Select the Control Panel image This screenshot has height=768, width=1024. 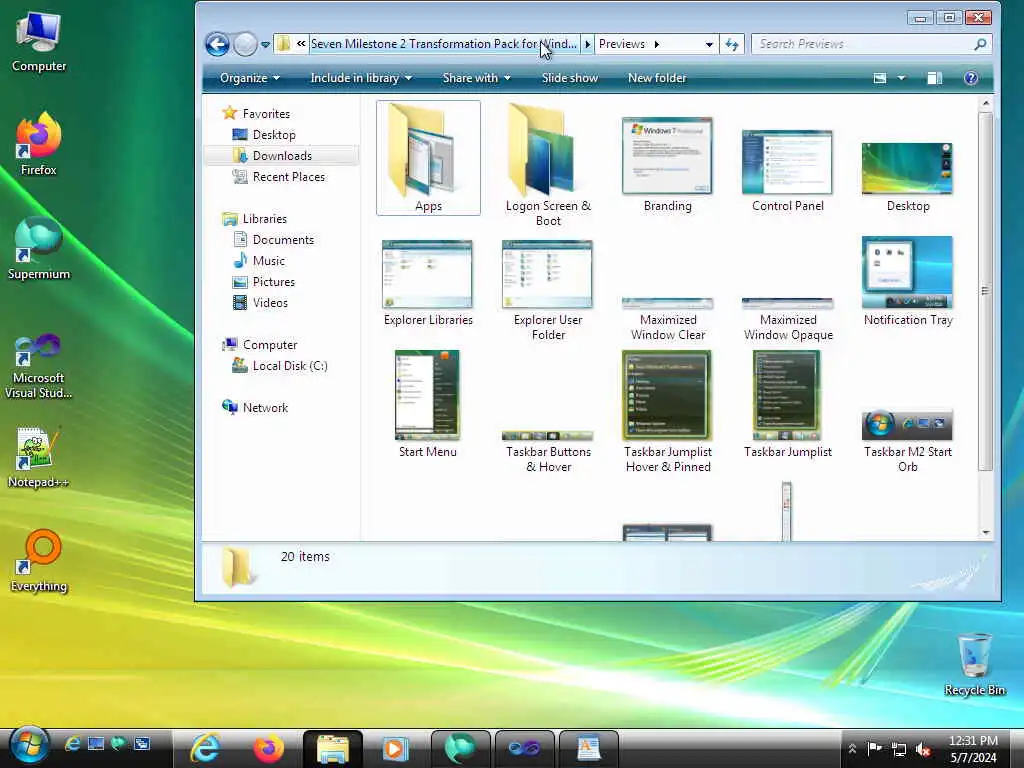point(788,171)
